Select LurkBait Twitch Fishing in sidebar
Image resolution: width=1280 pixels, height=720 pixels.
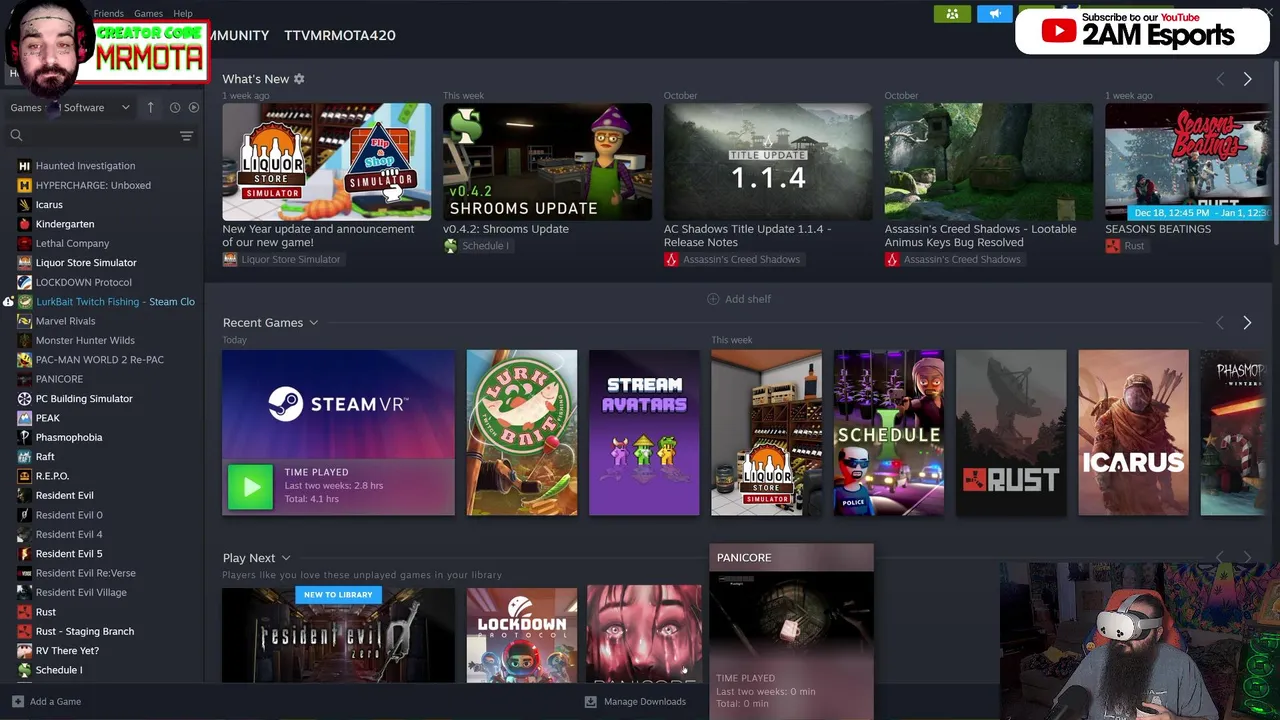pos(115,301)
